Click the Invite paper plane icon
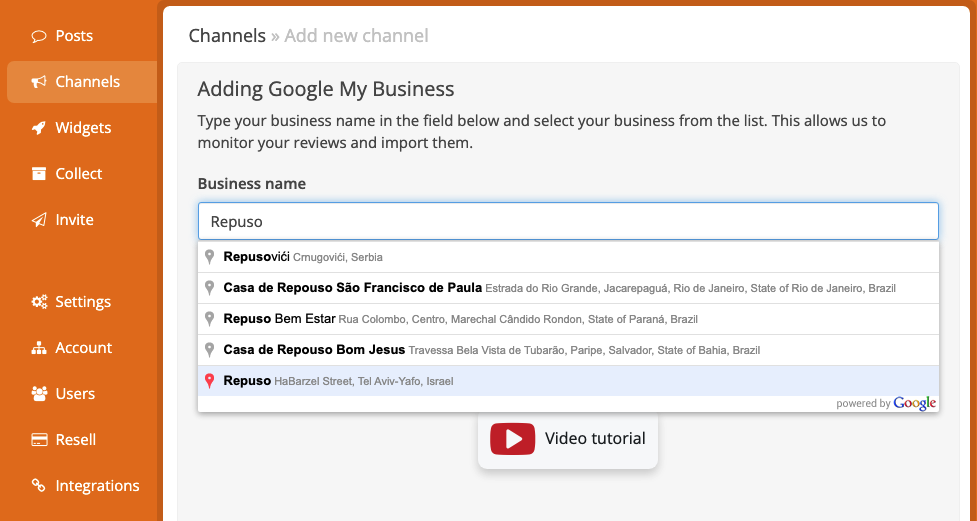 tap(39, 220)
